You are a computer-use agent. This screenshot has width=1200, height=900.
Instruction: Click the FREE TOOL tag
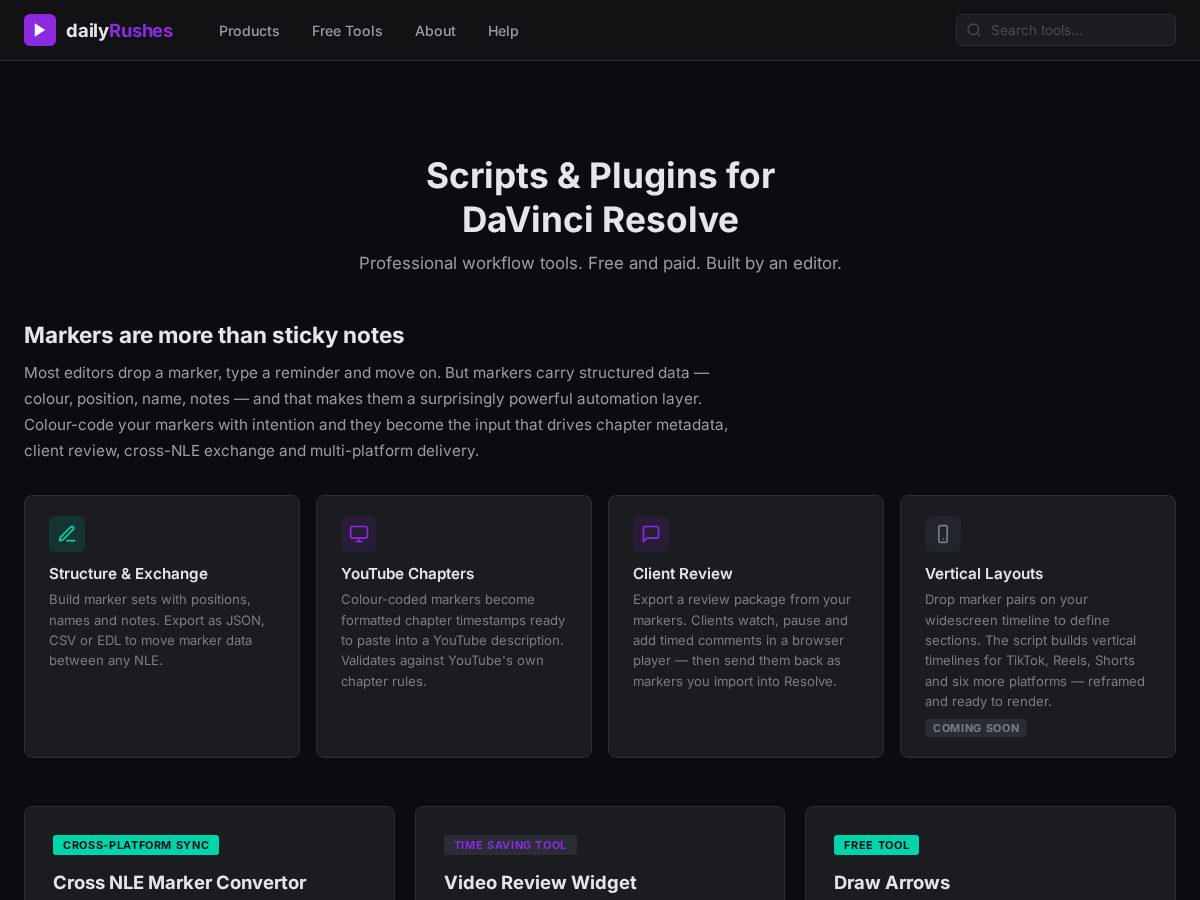tap(876, 845)
